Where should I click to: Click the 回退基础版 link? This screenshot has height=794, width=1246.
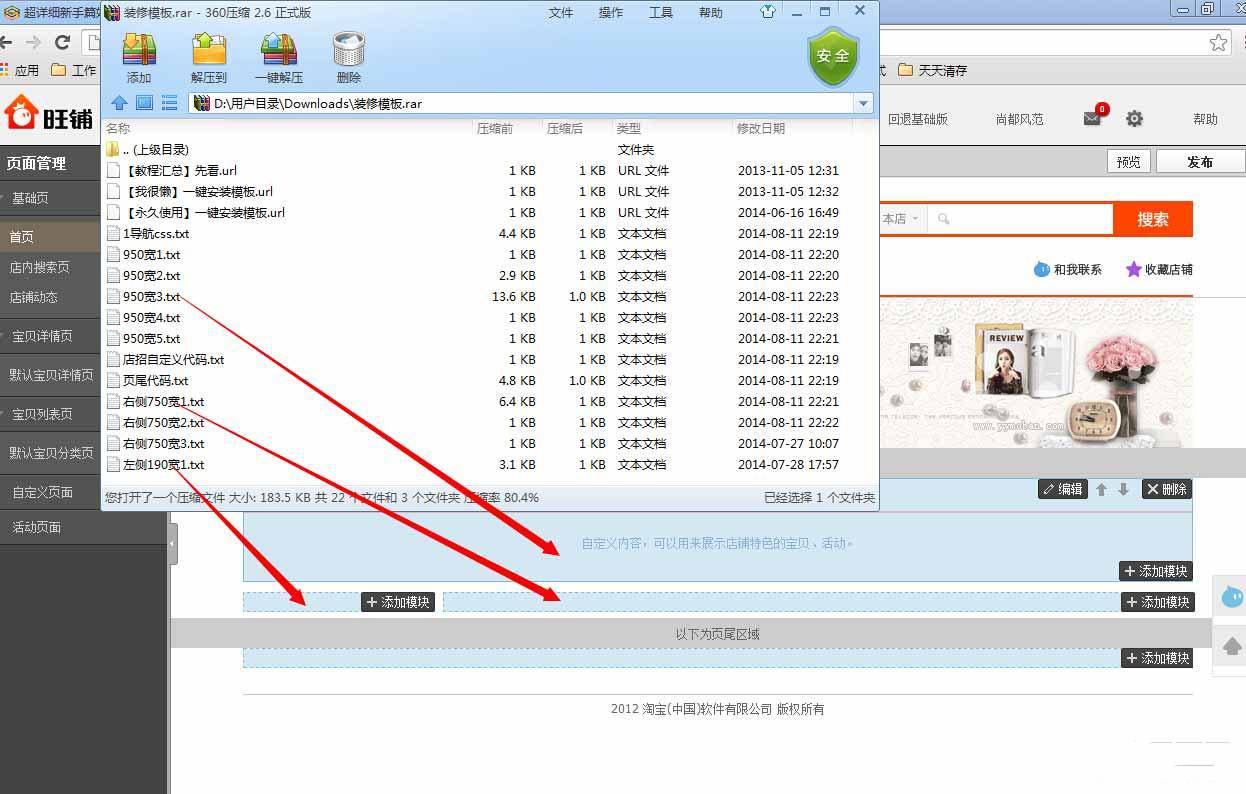coord(917,118)
